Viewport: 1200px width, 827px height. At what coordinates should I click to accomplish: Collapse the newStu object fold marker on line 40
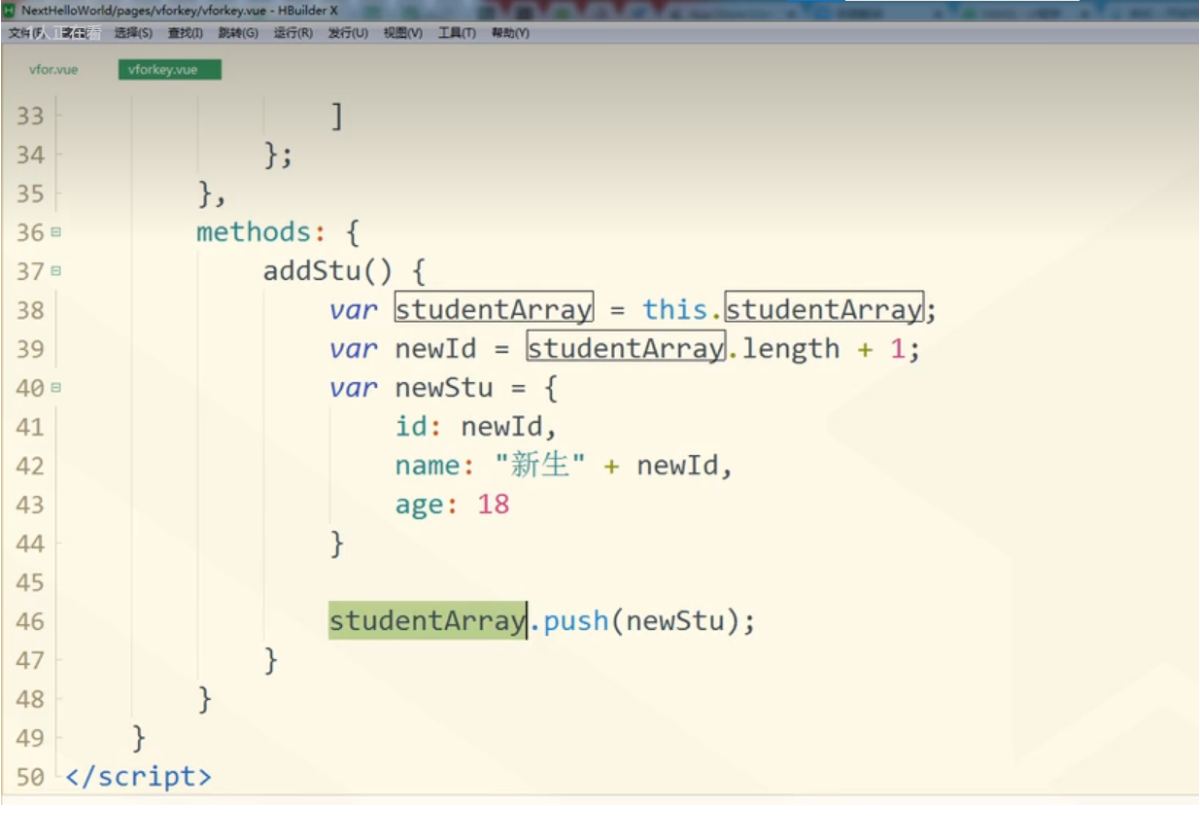tap(55, 388)
